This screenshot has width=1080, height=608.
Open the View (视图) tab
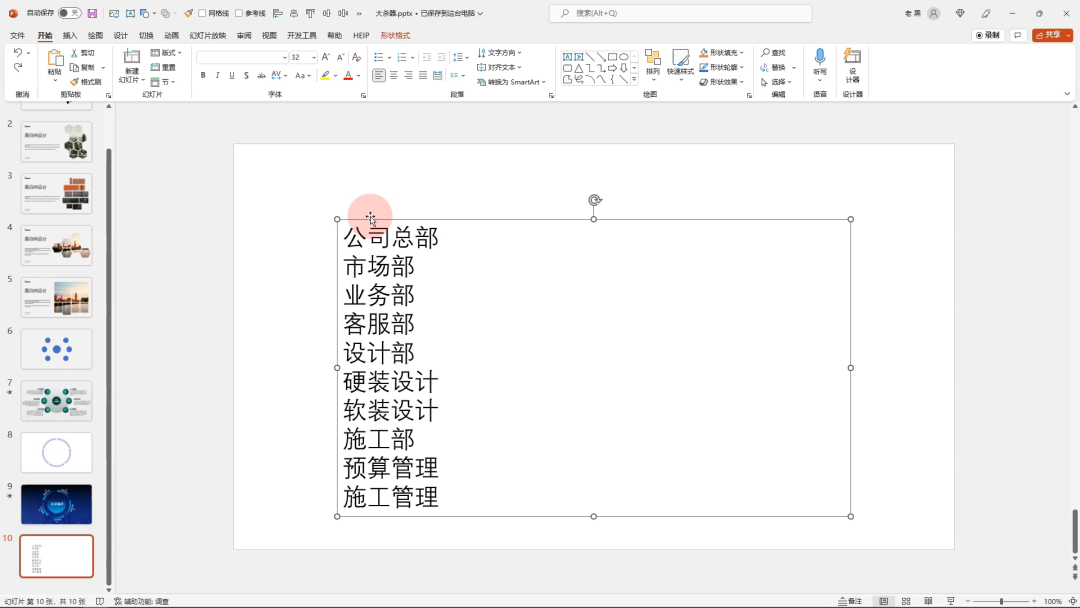pyautogui.click(x=269, y=35)
